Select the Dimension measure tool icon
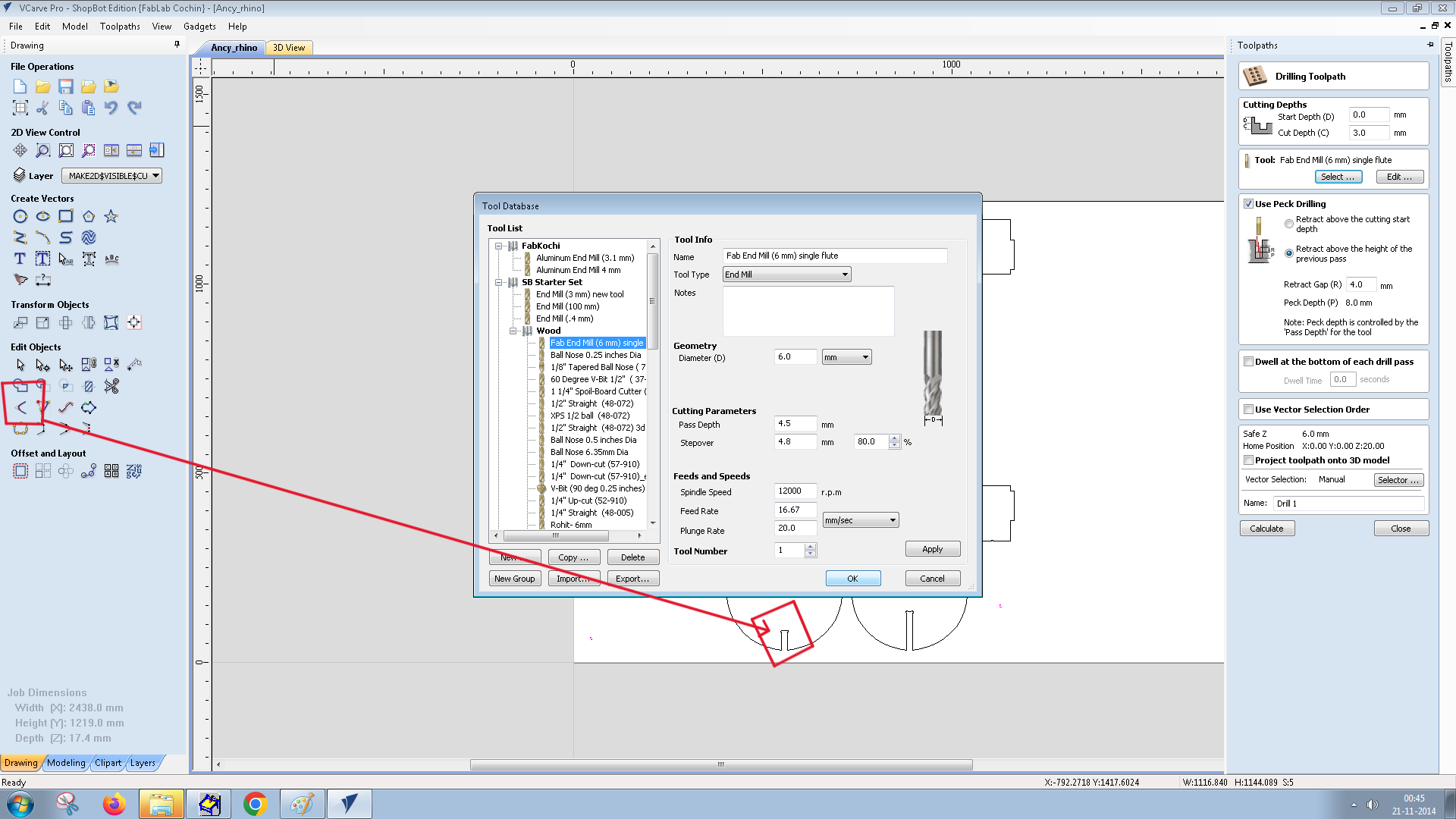The image size is (1456, 819). click(x=43, y=281)
